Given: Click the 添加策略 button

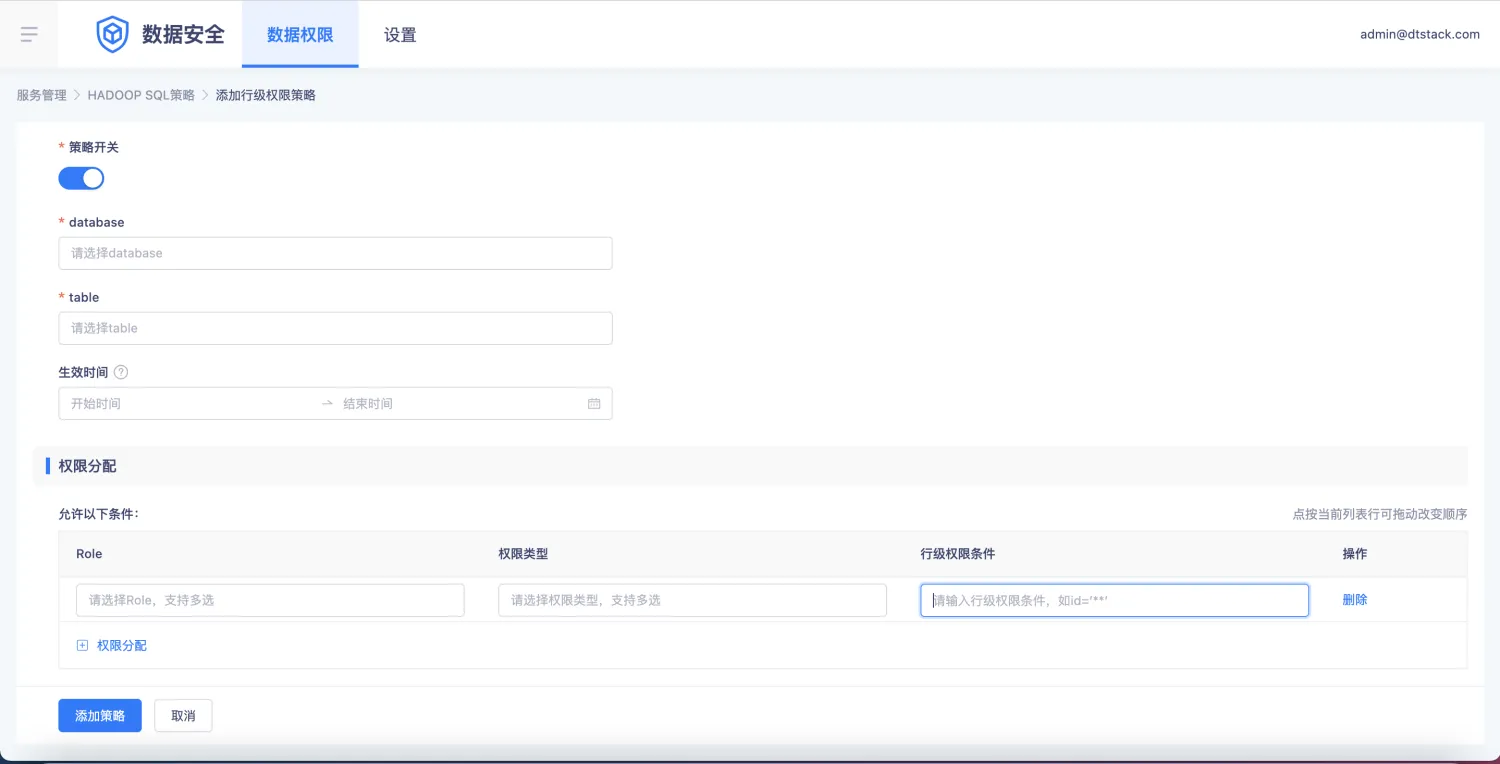Looking at the screenshot, I should click(100, 716).
